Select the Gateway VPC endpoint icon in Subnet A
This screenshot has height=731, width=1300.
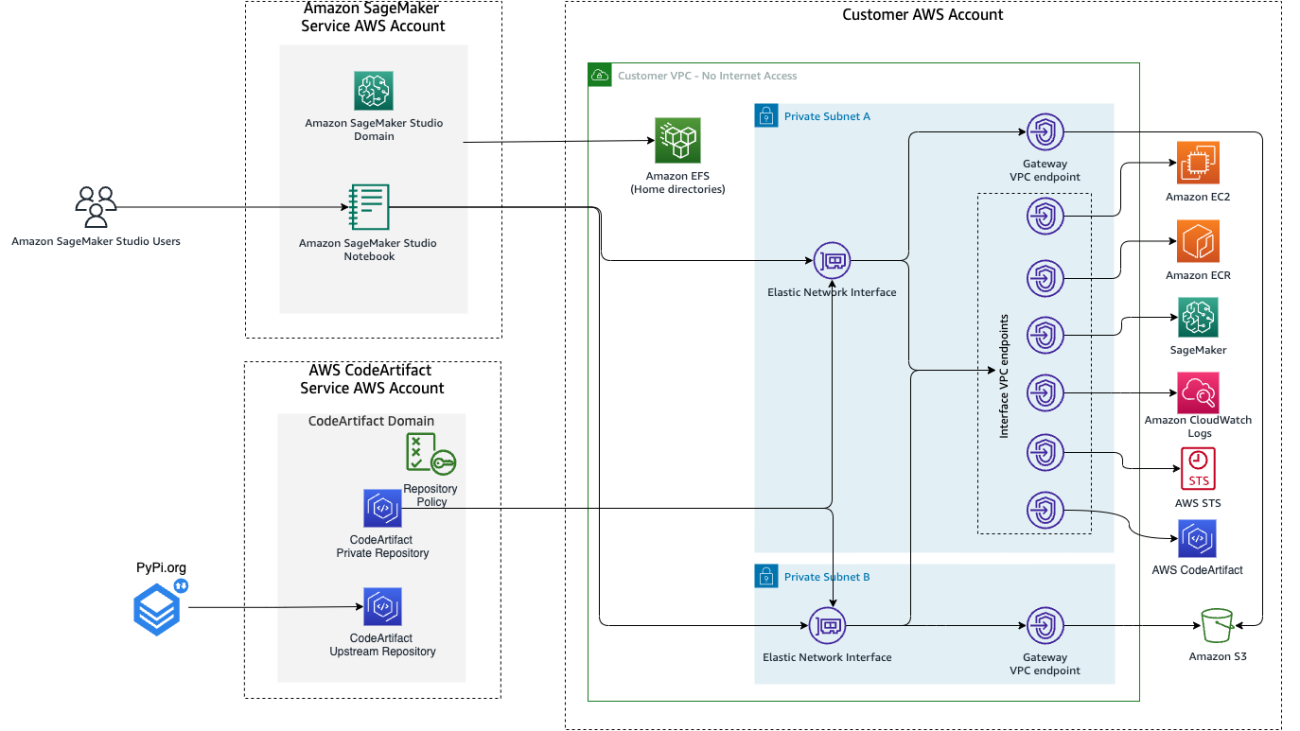1045,132
